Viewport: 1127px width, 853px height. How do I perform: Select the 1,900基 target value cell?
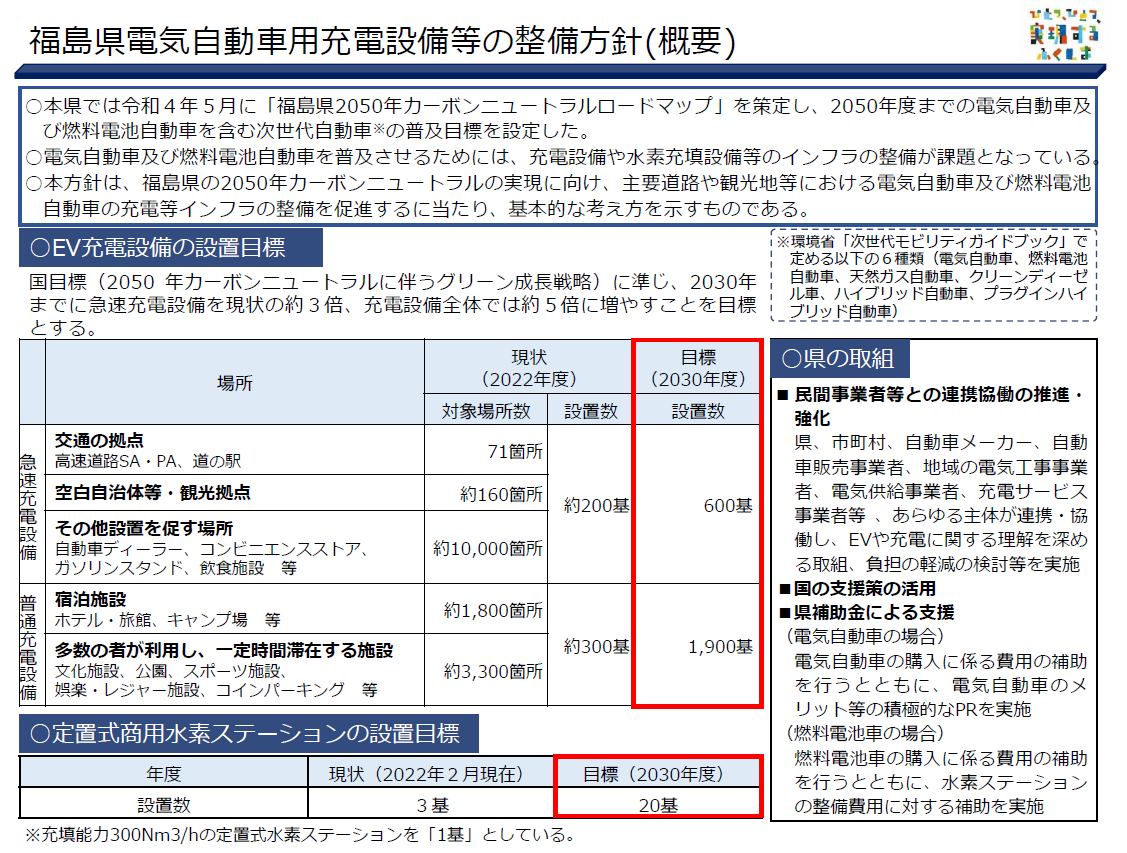coord(720,647)
